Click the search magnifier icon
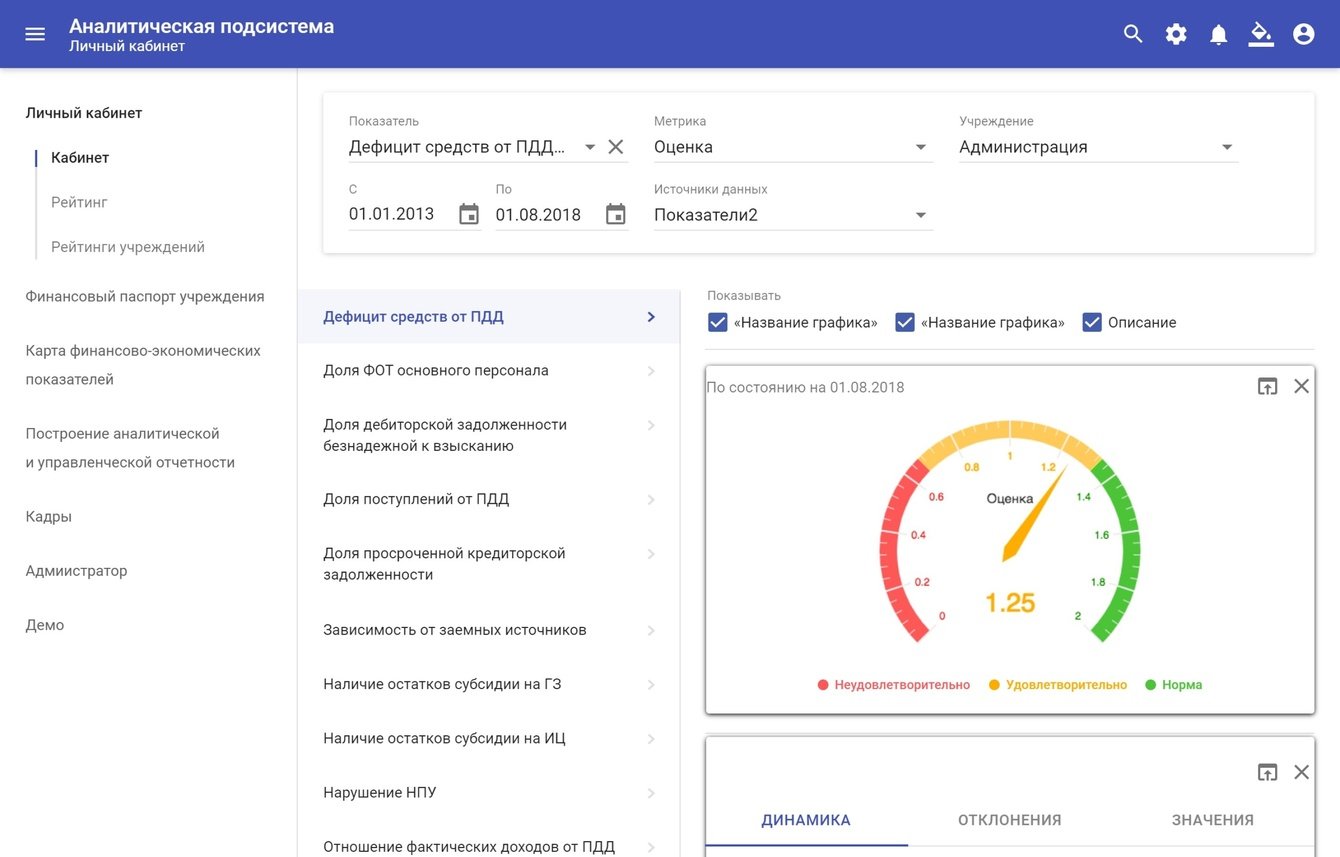Screen dimensions: 1340x857 [x=1133, y=34]
